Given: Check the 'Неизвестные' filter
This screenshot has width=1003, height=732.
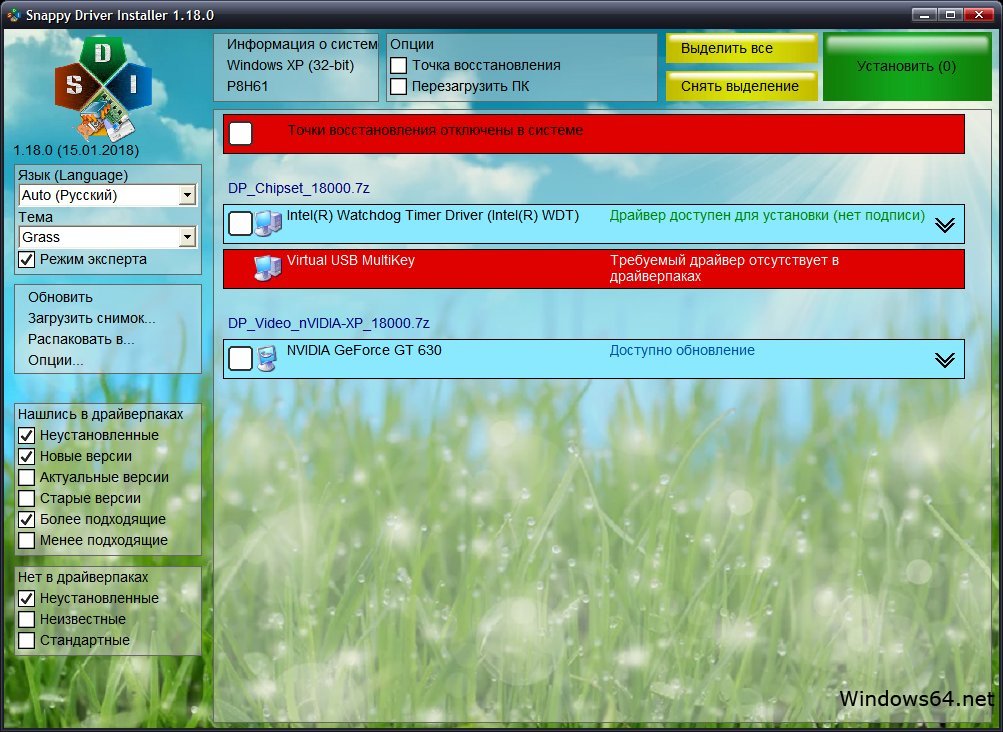Looking at the screenshot, I should (26, 619).
